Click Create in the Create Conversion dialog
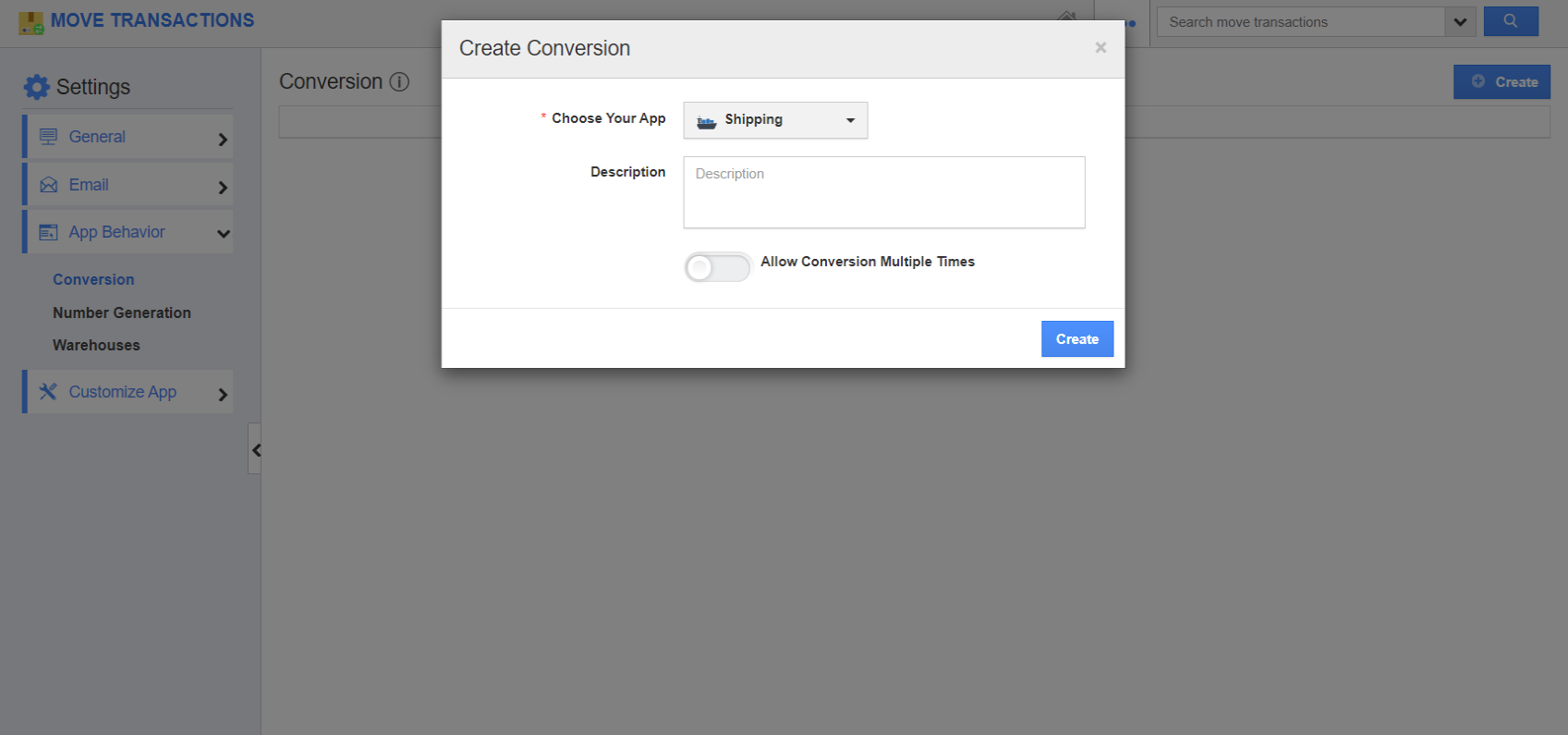 (1076, 338)
